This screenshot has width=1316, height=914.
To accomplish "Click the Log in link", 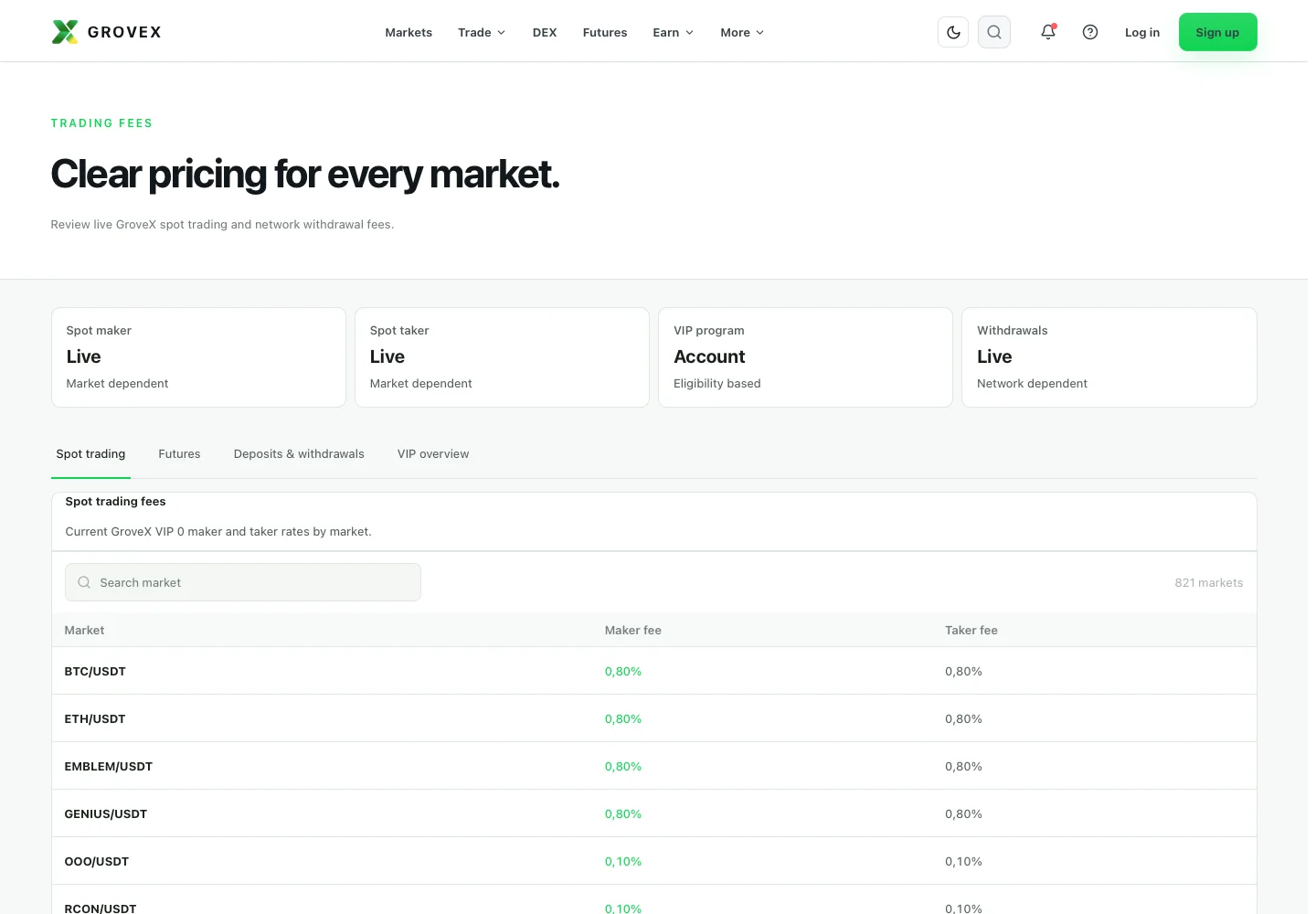I will [1142, 32].
